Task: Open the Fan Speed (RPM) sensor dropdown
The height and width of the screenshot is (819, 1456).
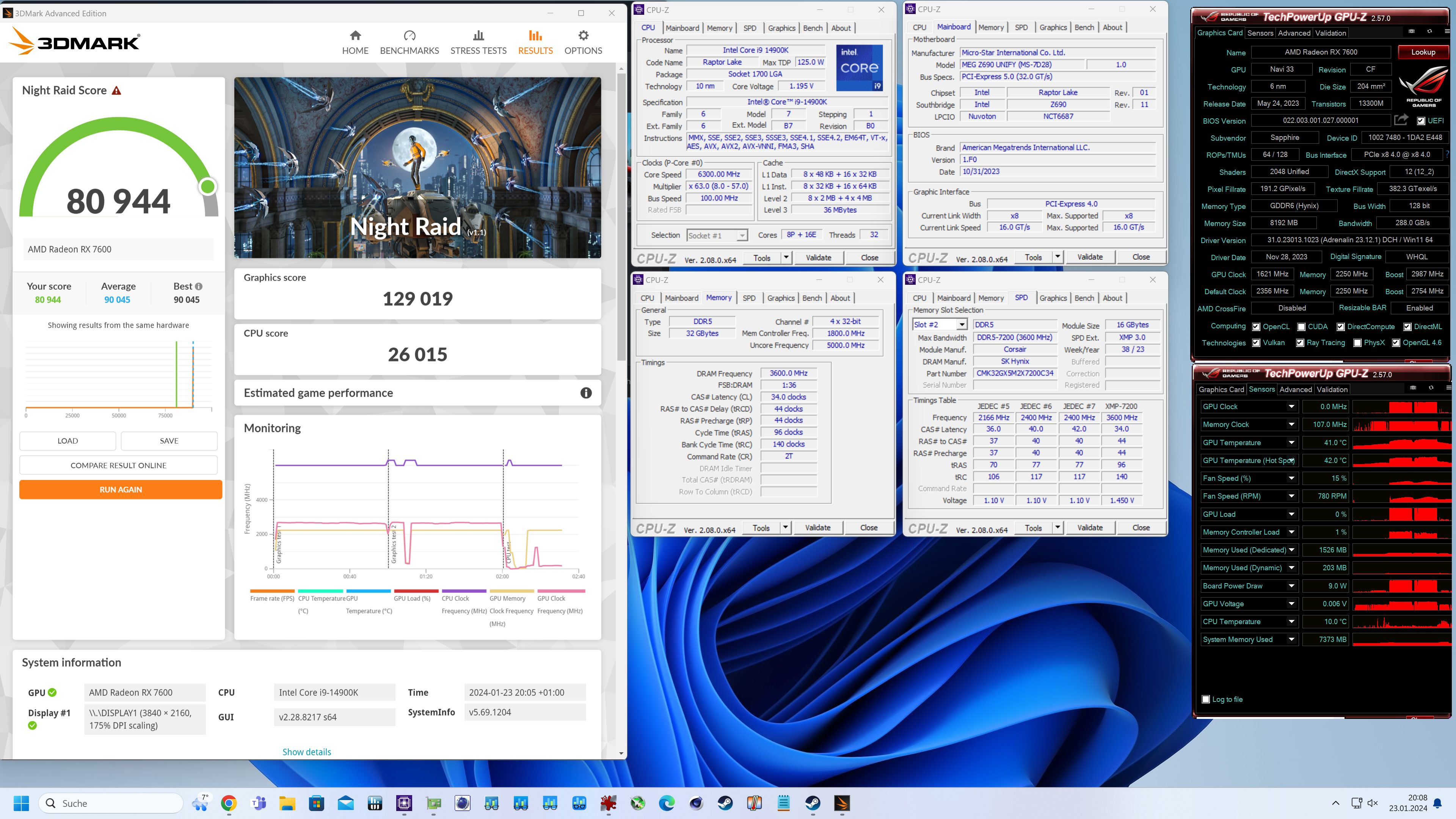Action: [1291, 496]
